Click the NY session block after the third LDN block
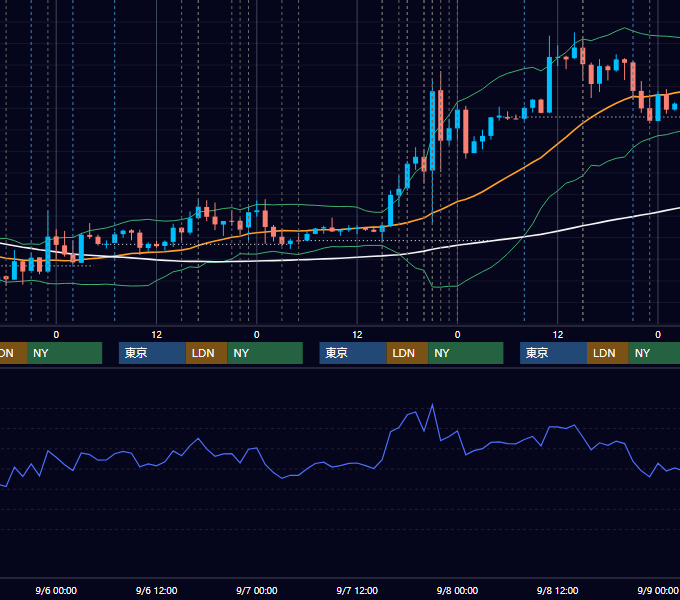The height and width of the screenshot is (600, 680). [654, 353]
